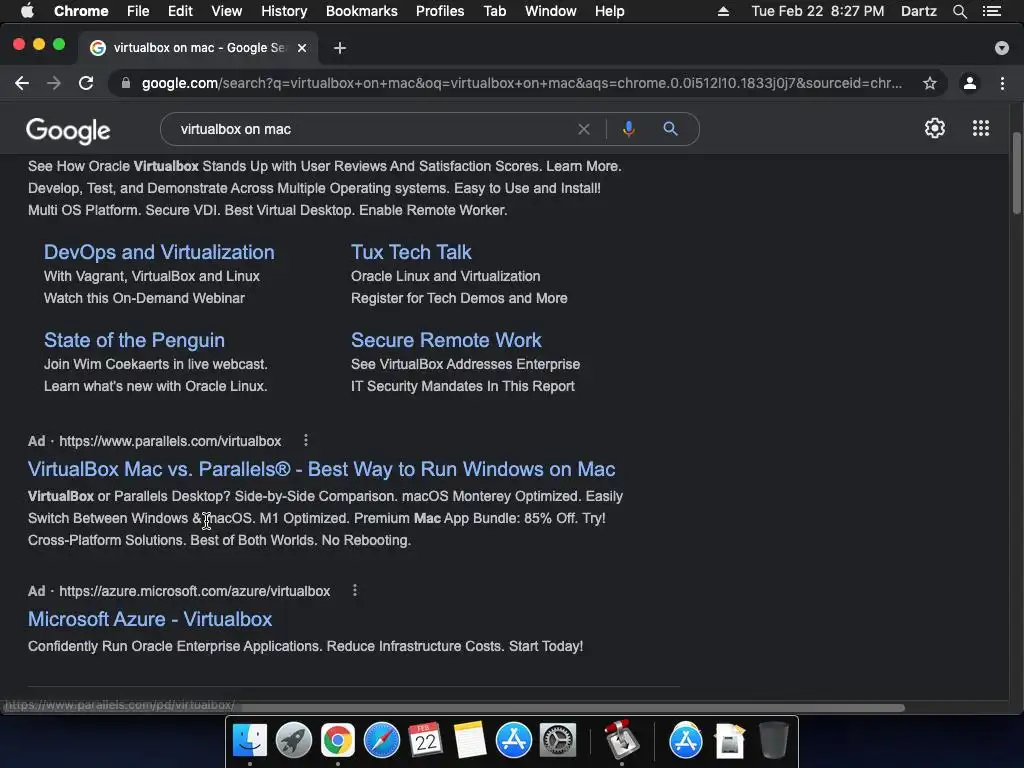Click the address bar URL
Screen dimensions: 1024x768
[x=521, y=83]
